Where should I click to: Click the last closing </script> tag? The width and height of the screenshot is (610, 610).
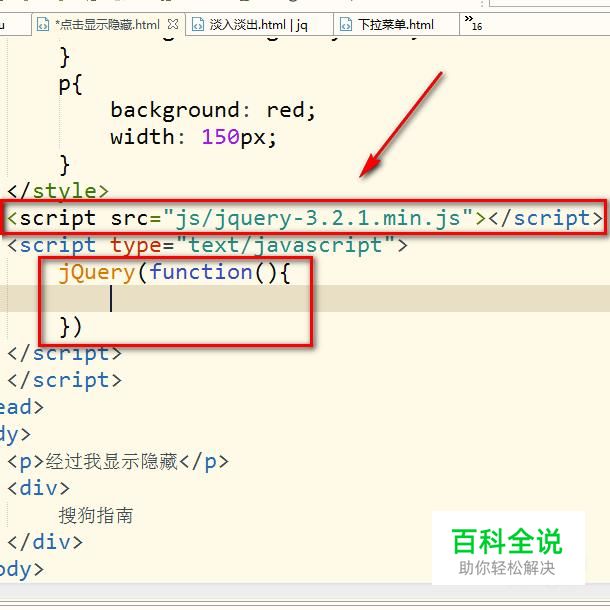pyautogui.click(x=65, y=380)
